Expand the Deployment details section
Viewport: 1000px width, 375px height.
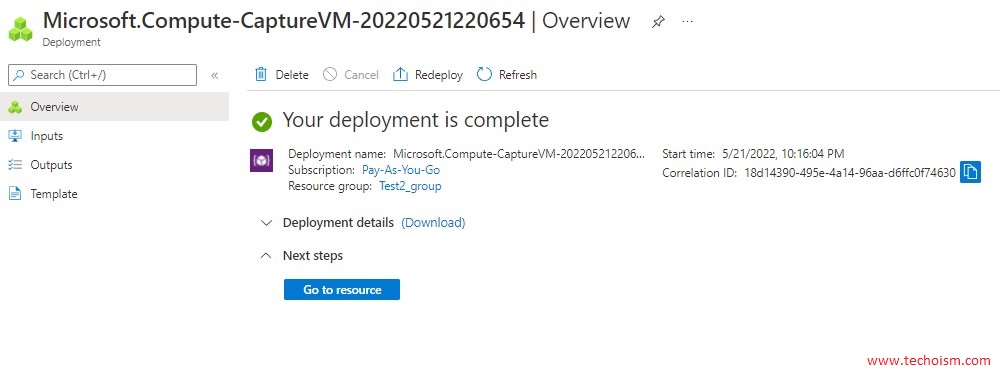(266, 223)
